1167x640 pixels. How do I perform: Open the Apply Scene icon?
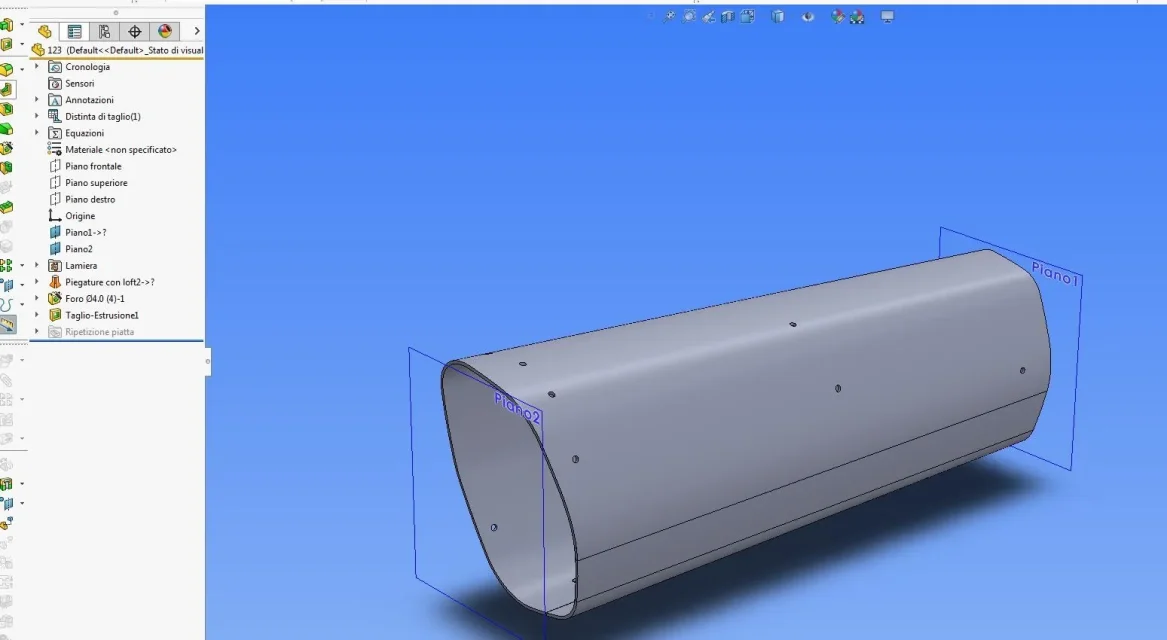857,16
